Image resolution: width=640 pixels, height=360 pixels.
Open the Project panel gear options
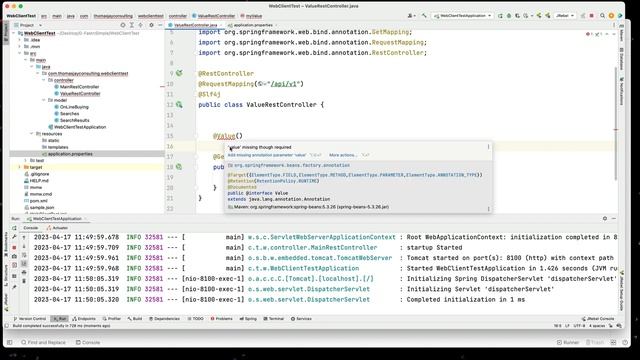pyautogui.click(x=151, y=25)
